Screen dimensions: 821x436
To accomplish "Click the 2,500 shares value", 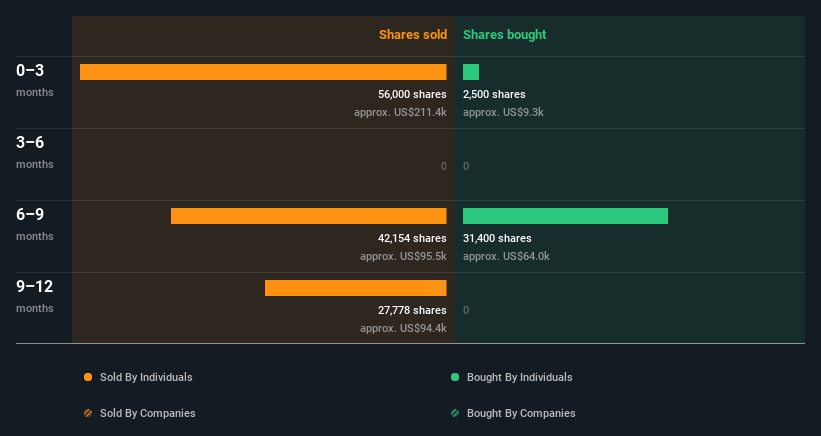I will coord(494,94).
